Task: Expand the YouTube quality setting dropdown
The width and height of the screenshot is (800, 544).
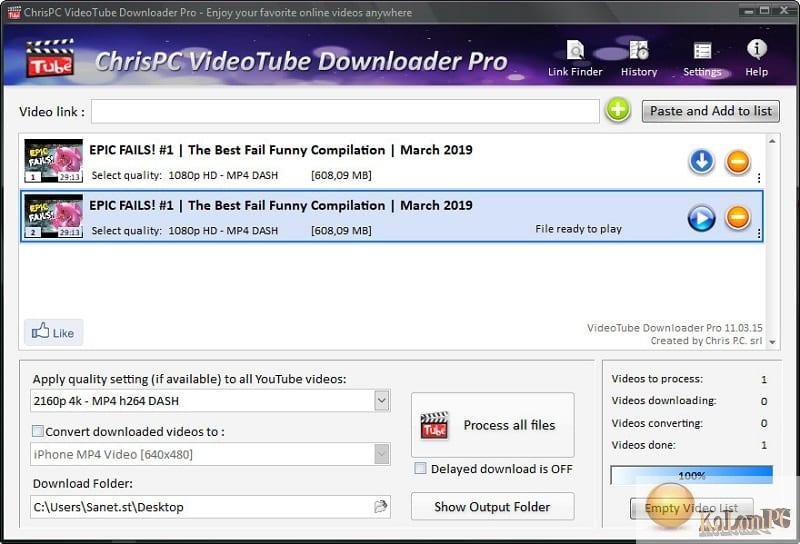Action: [382, 401]
